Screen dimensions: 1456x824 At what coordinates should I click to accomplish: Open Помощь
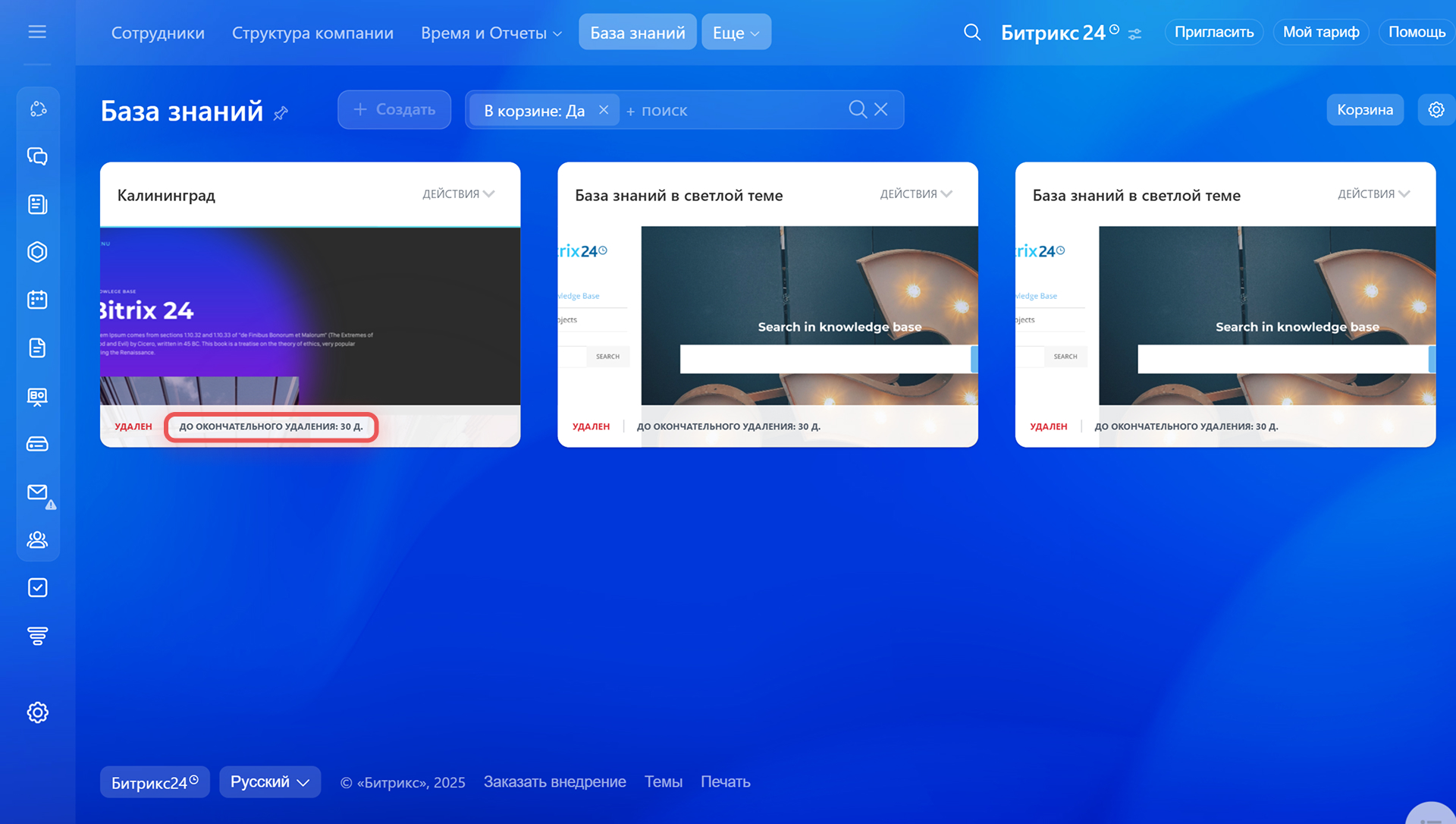coord(1417,32)
